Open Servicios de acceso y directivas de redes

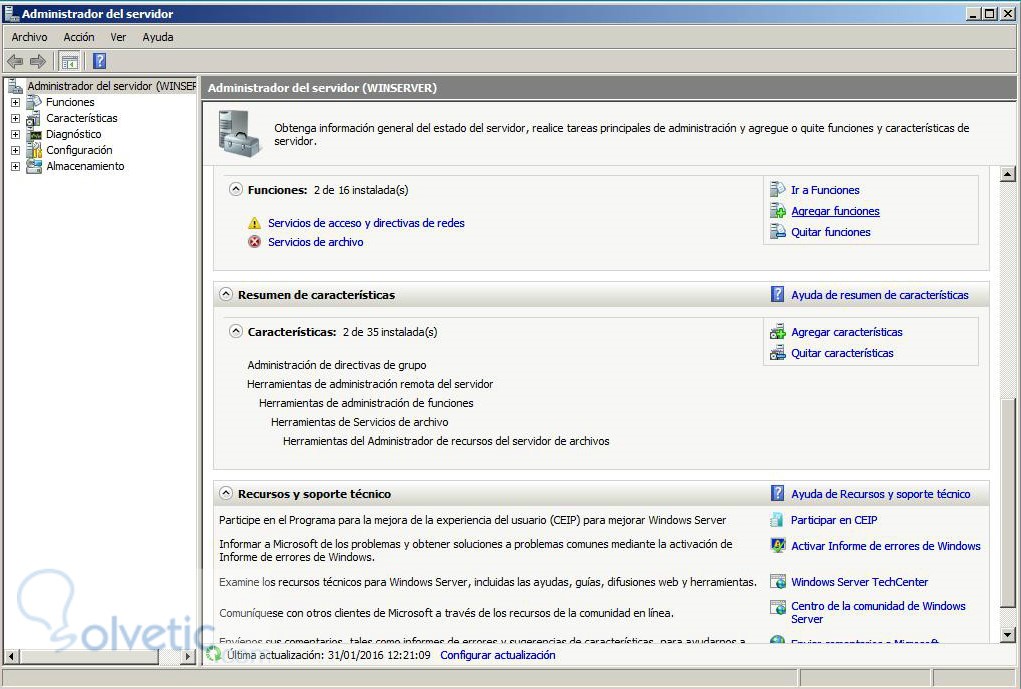[366, 223]
